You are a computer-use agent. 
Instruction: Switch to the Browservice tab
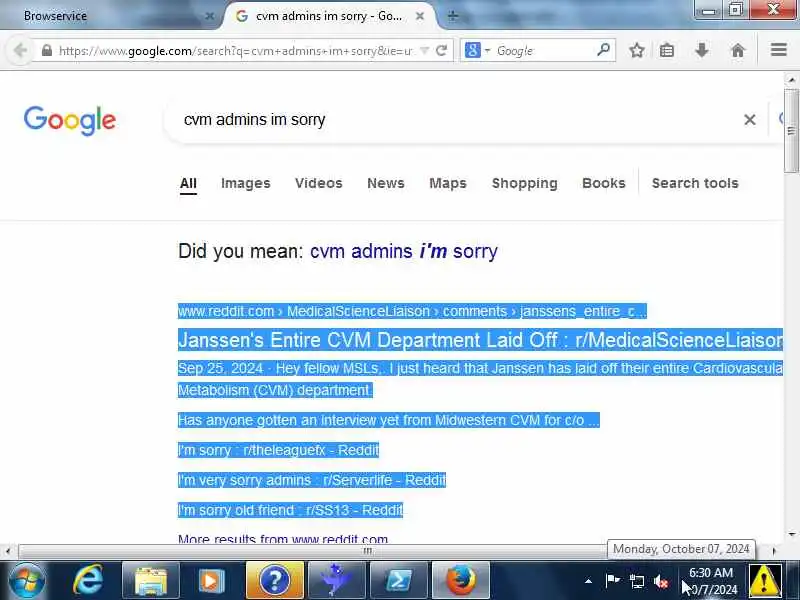coord(110,16)
